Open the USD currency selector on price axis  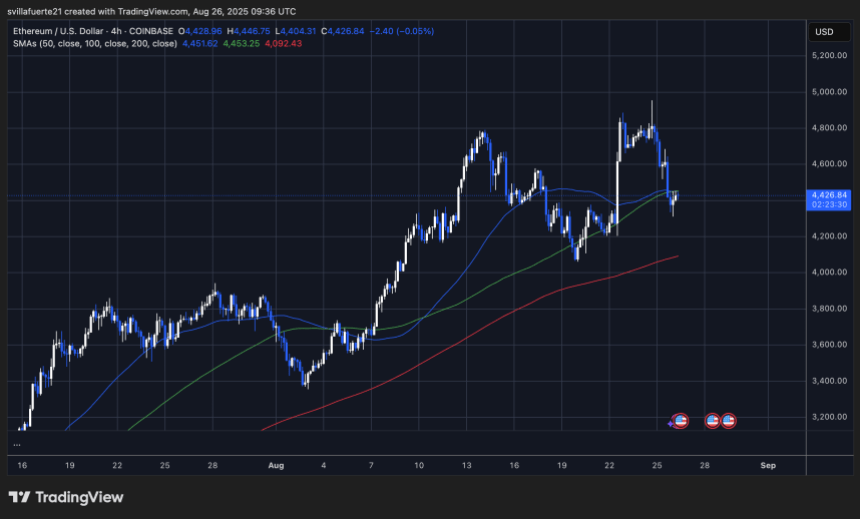[824, 32]
